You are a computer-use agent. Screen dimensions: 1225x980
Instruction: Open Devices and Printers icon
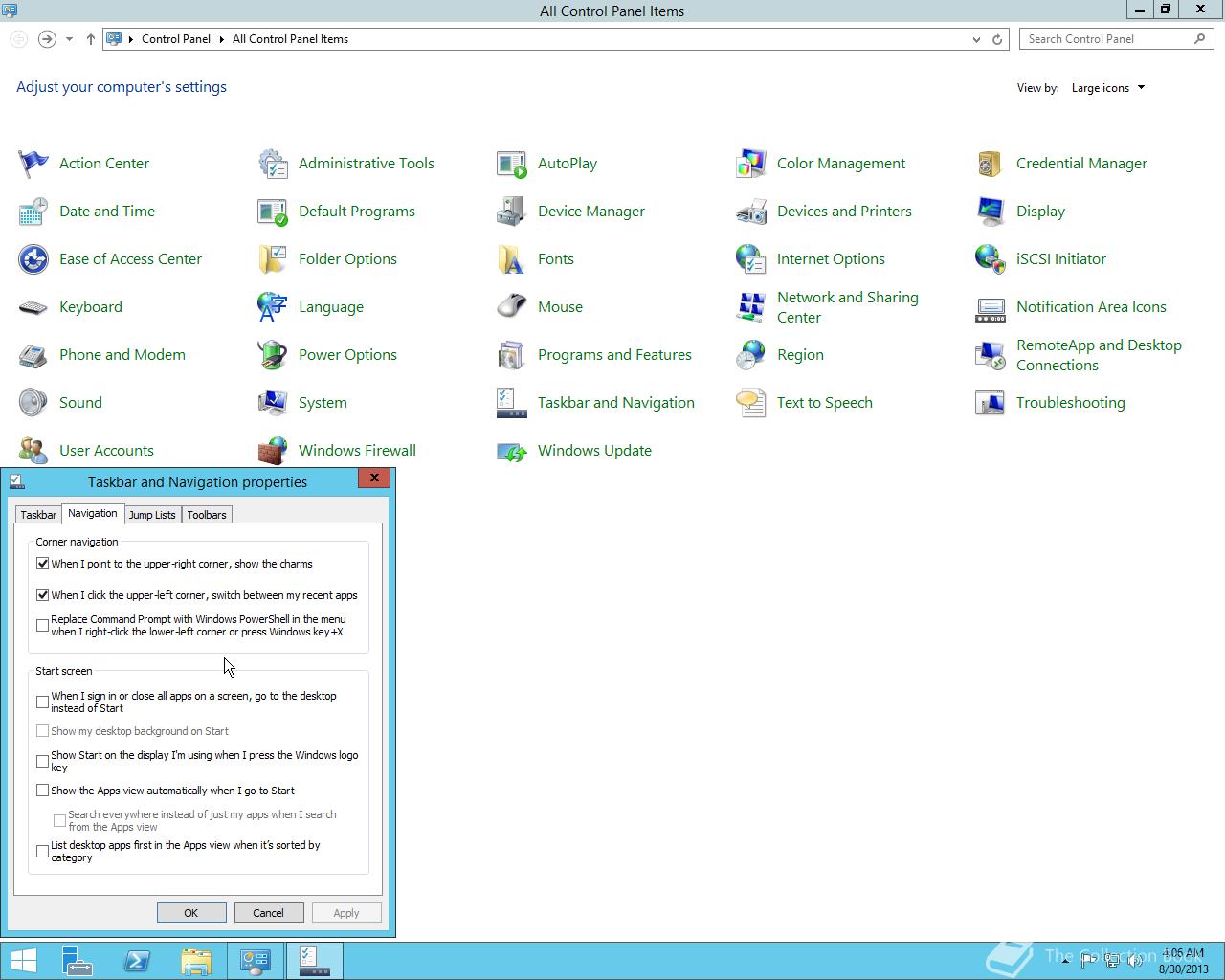click(x=751, y=212)
